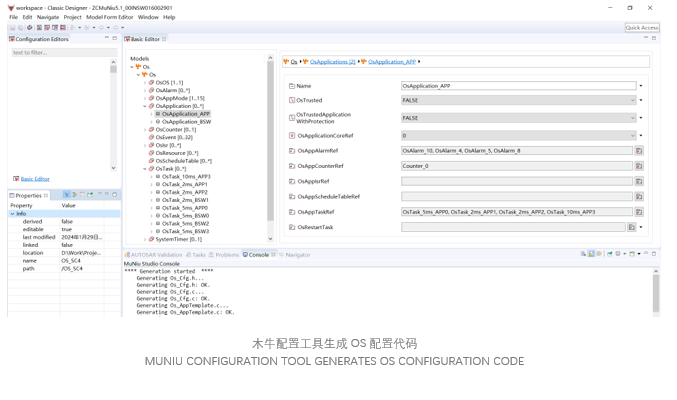
Task: Click the Save icon in main toolbar
Action: tap(13, 28)
